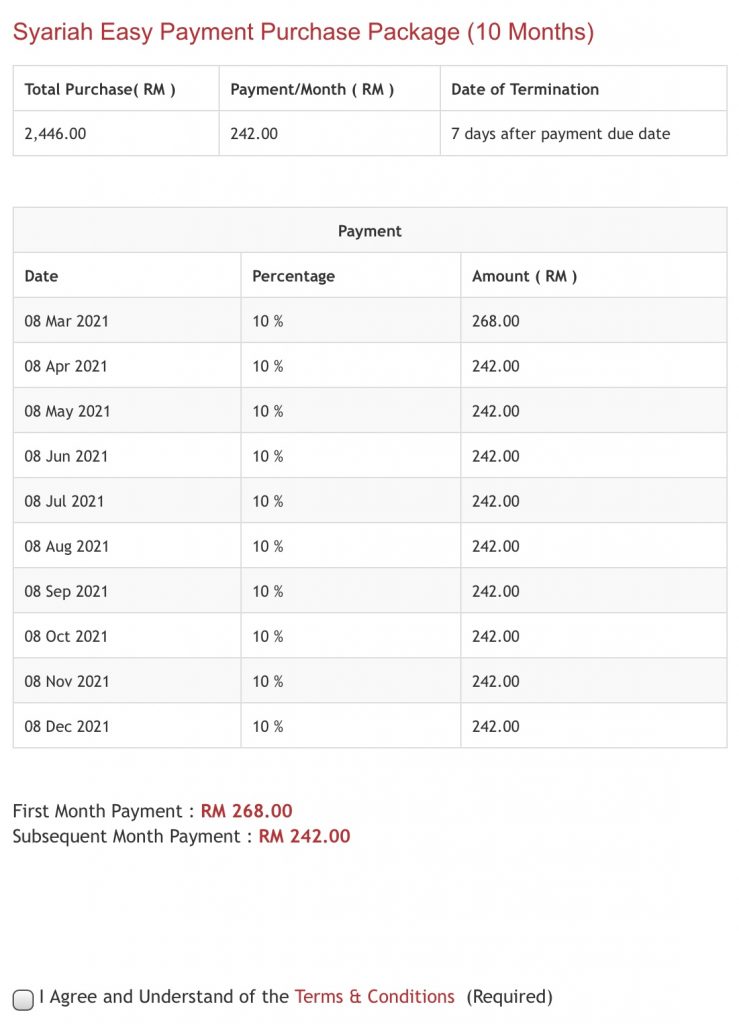Click the Percentage column header
Screen dimensions: 739x1024
[x=293, y=276]
